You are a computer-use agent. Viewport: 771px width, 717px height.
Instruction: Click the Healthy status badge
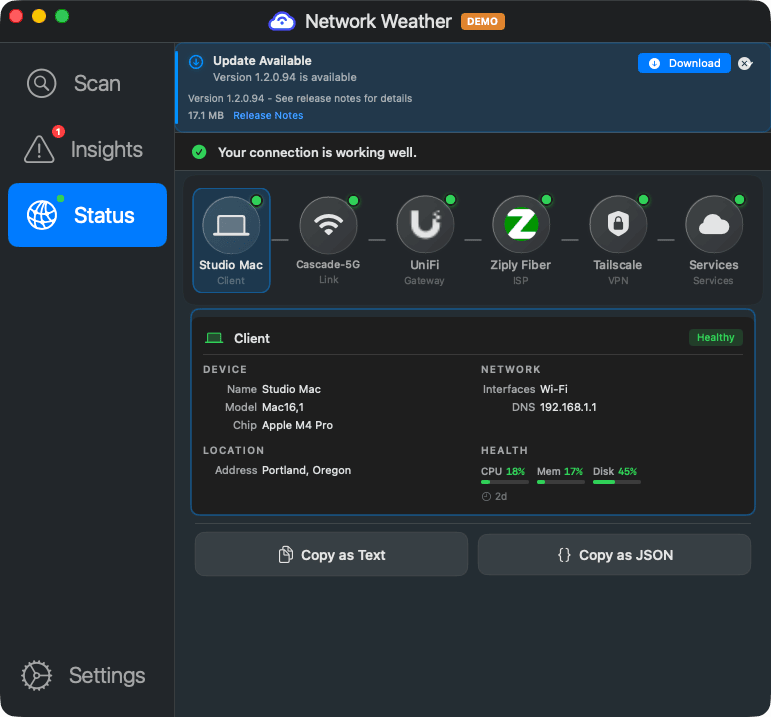715,337
